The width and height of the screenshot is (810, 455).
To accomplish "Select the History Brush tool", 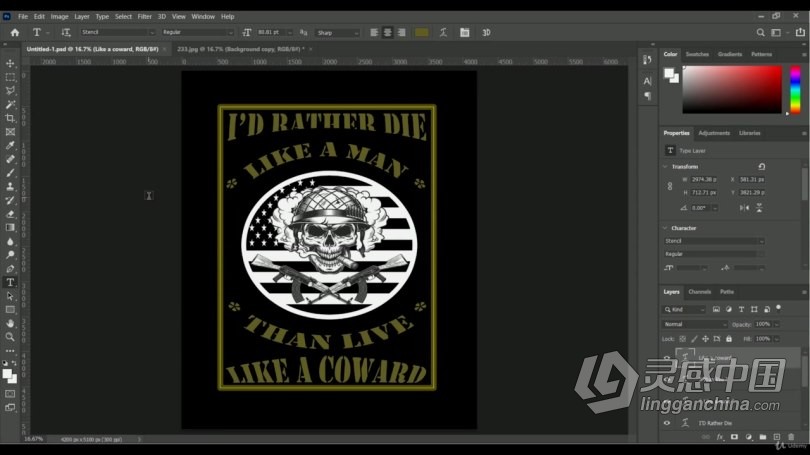I will click(x=10, y=200).
